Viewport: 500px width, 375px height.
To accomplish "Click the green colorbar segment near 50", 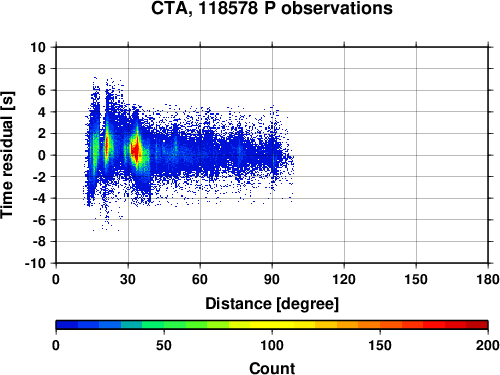I will click(164, 325).
